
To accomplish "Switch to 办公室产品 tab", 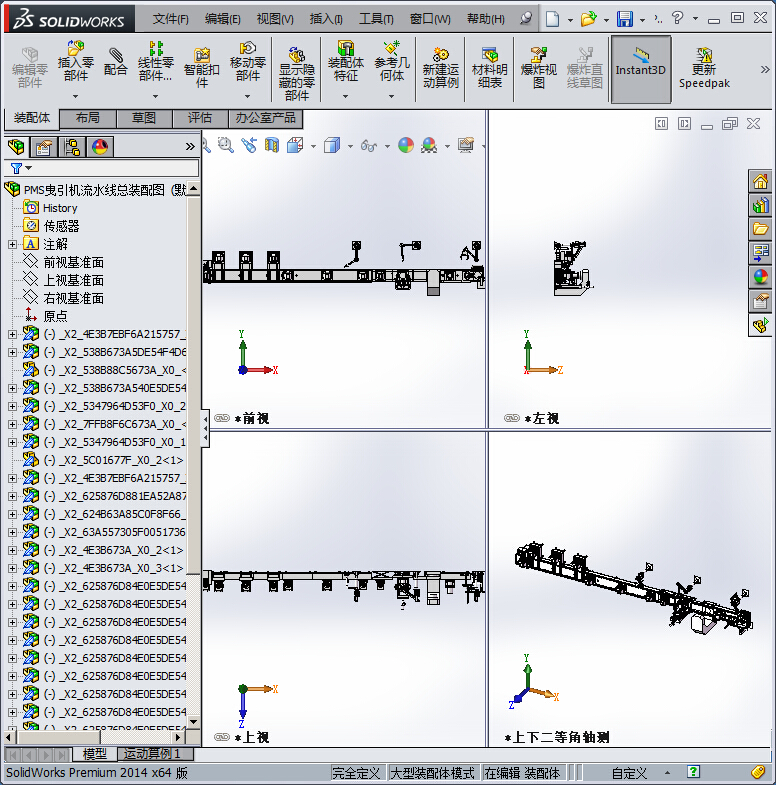I will pos(265,118).
